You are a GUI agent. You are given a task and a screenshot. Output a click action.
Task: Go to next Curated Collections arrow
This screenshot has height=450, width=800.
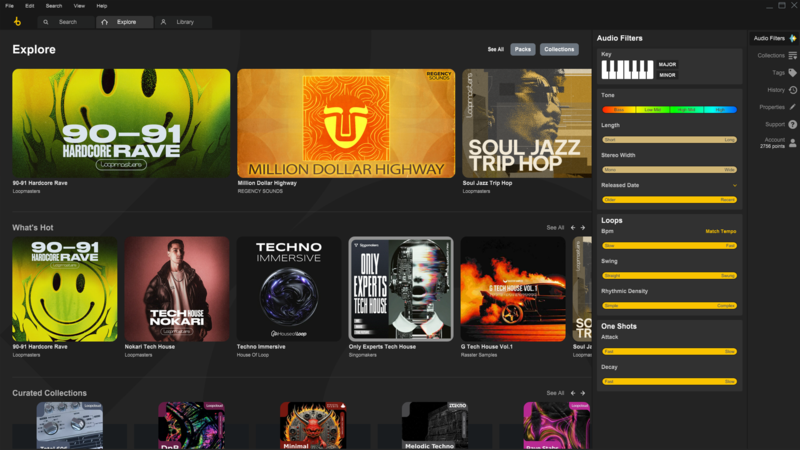tap(583, 393)
